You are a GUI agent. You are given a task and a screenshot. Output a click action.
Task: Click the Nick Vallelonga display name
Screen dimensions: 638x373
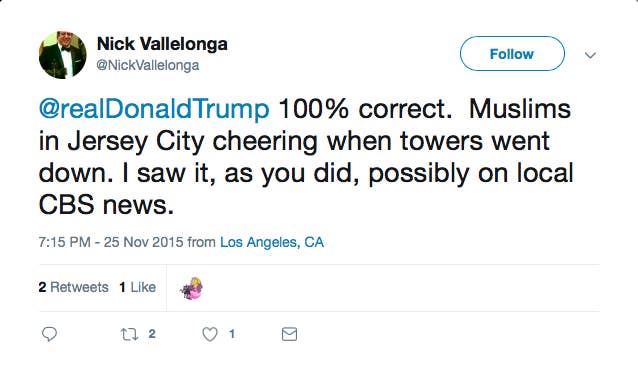pos(162,44)
